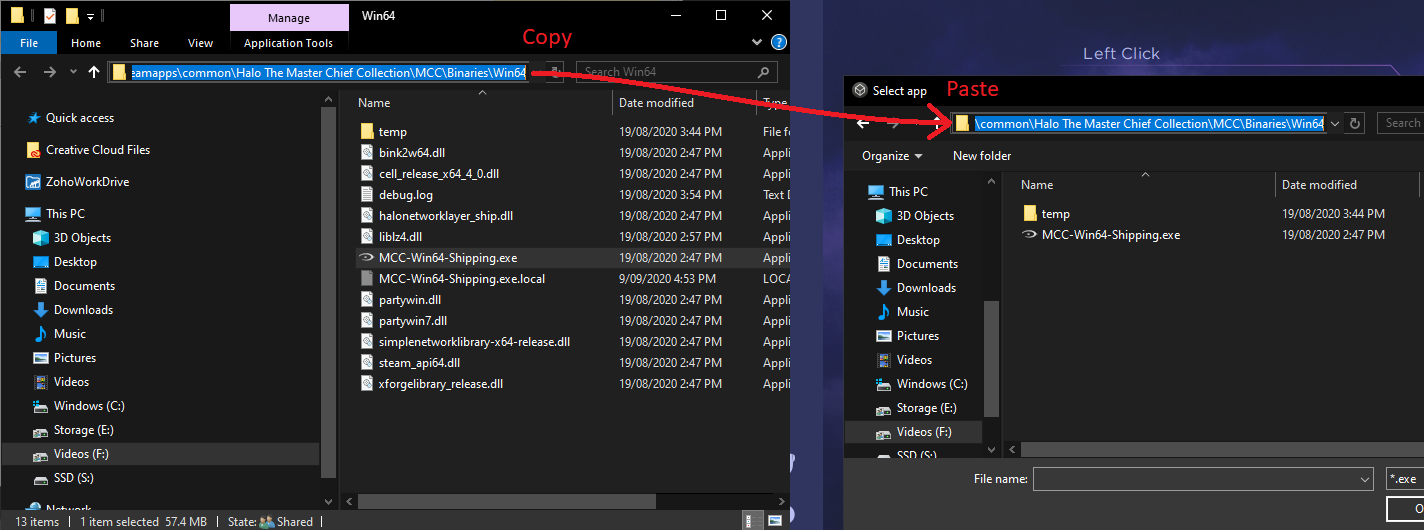Open recent locations dropdown in Explorer
This screenshot has width=1424, height=530.
73,72
